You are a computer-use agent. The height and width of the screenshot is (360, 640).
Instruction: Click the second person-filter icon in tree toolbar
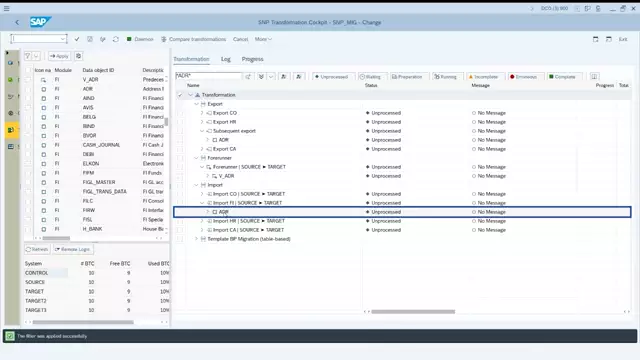299,76
